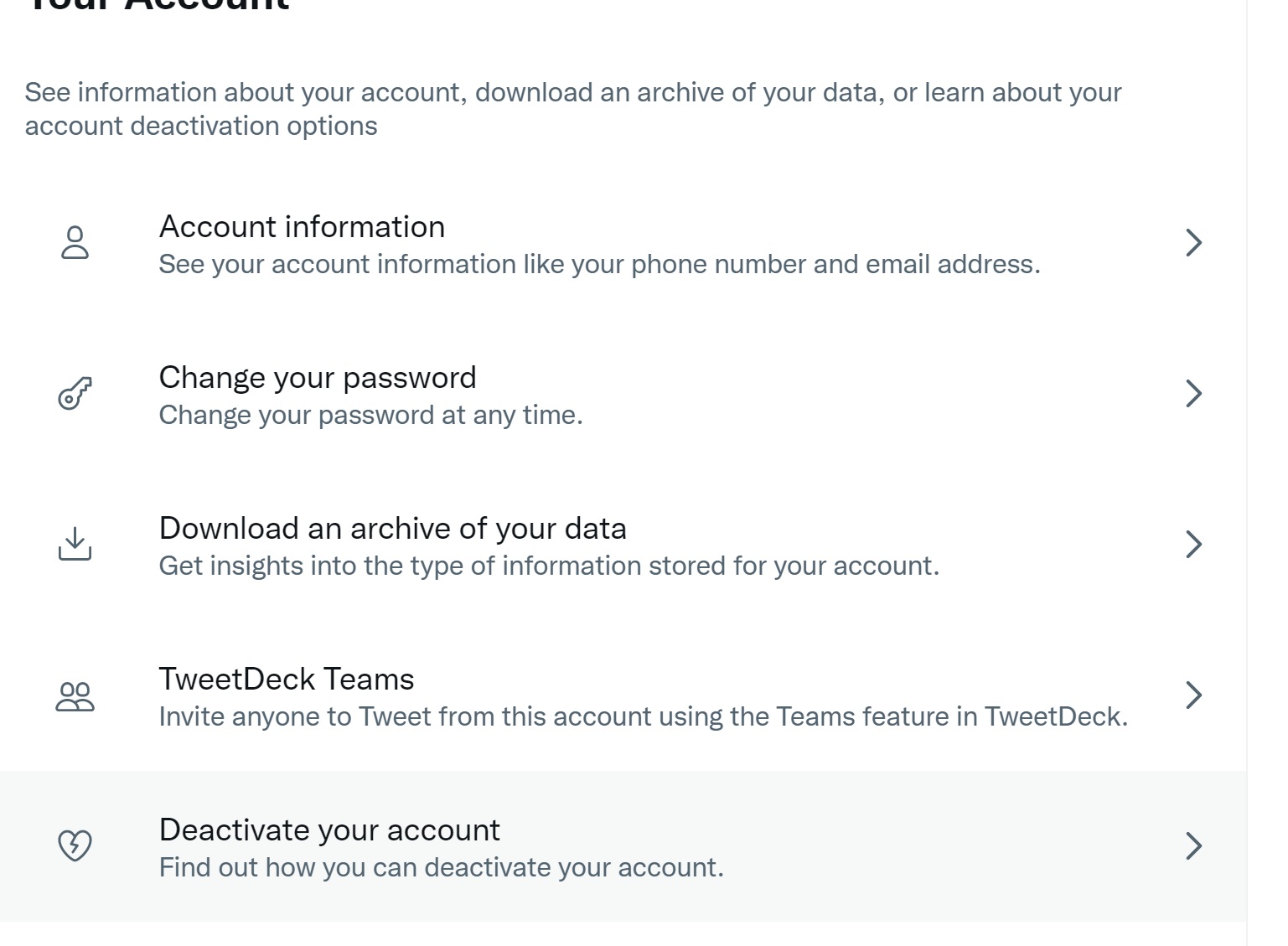Click the key icon for password change
1288x946 pixels.
[x=75, y=394]
